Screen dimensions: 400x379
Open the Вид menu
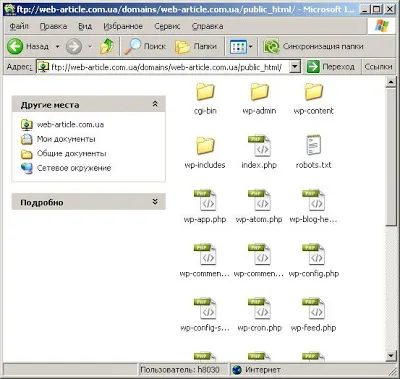(x=85, y=26)
